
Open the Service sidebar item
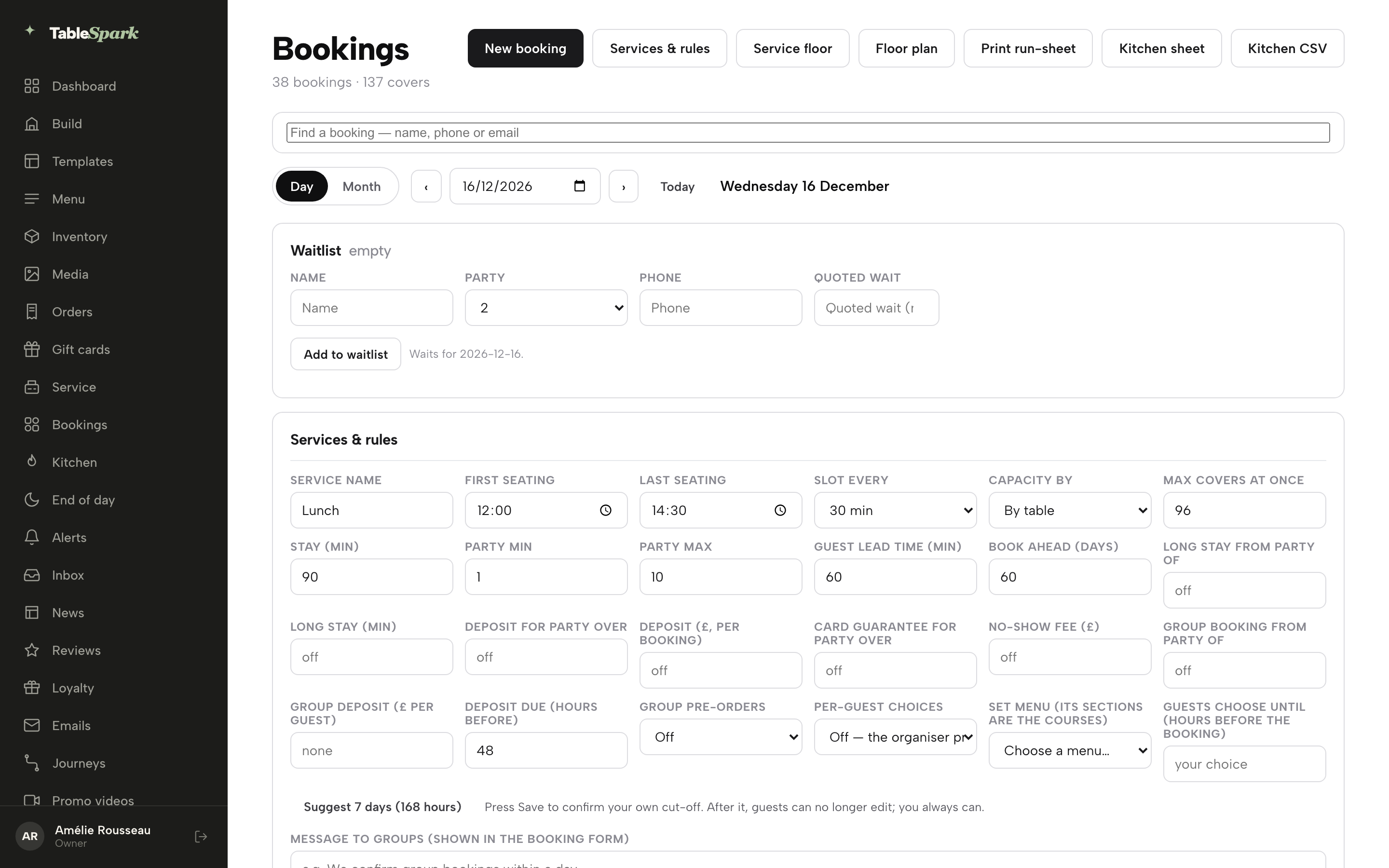[x=114, y=387]
